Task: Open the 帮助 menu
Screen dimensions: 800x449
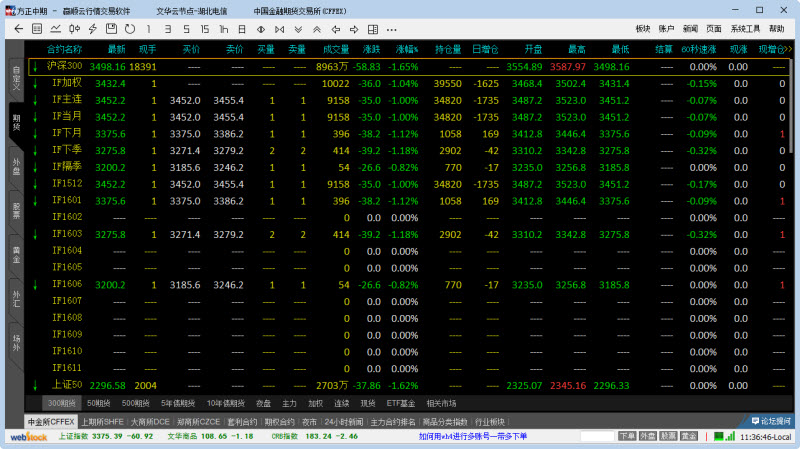Action: coord(777,29)
